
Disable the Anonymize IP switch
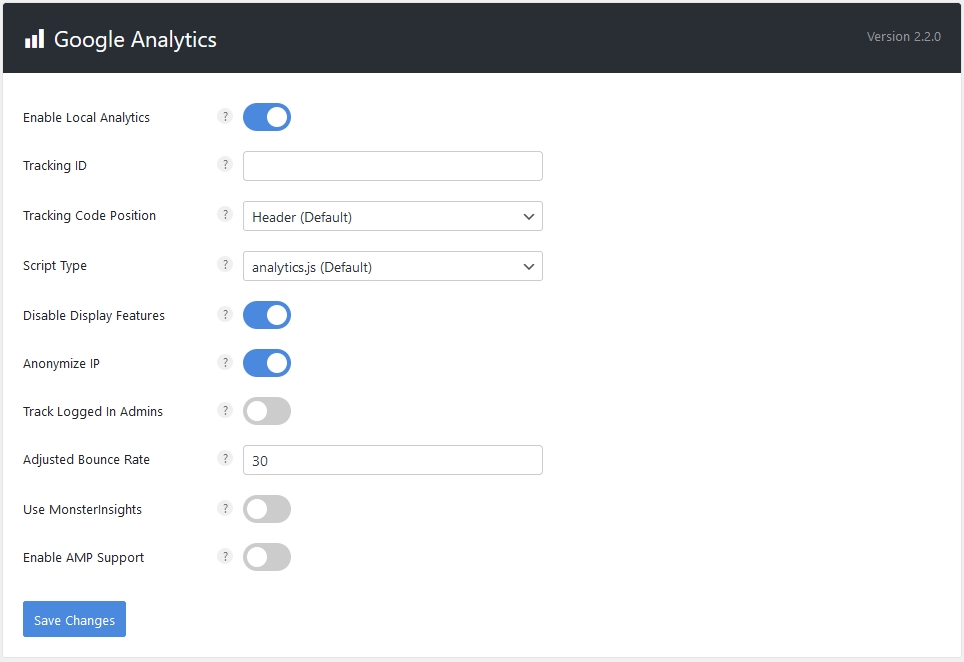pos(267,363)
